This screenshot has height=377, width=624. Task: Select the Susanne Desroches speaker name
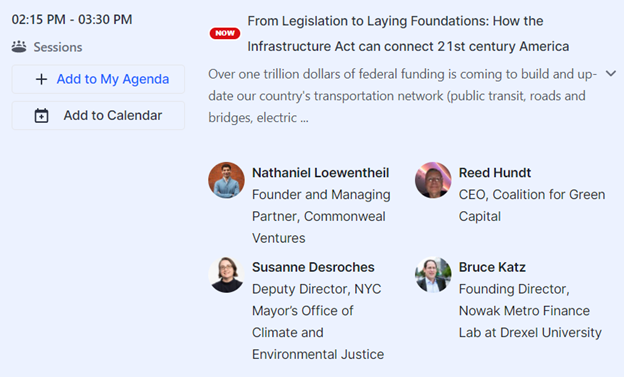tap(313, 267)
